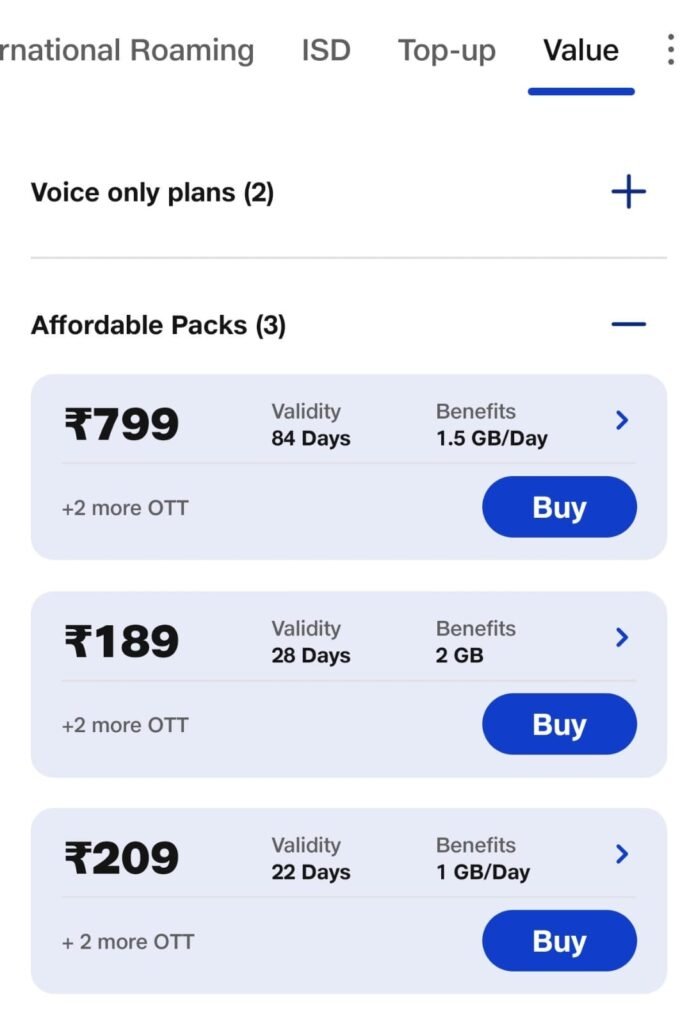This screenshot has height=1024, width=698.
Task: Tap the ₹799 price label
Action: pyautogui.click(x=121, y=425)
